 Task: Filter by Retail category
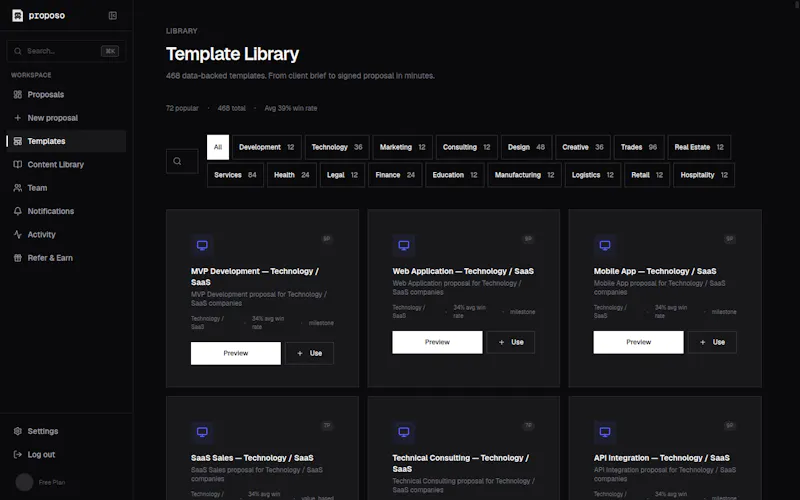[647, 175]
